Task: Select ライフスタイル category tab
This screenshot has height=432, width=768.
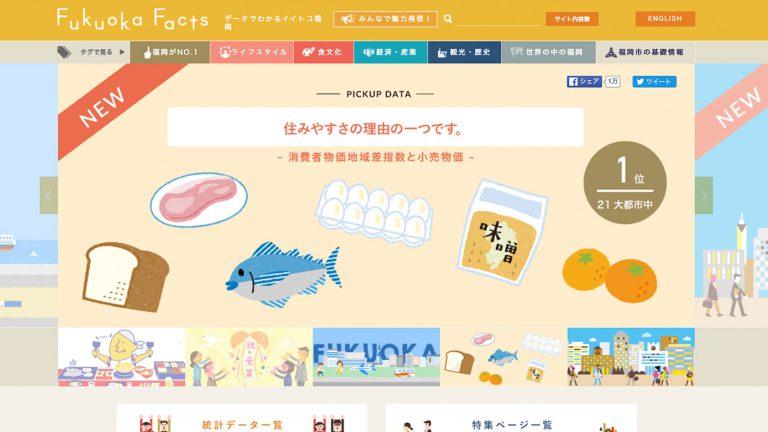Action: point(252,52)
